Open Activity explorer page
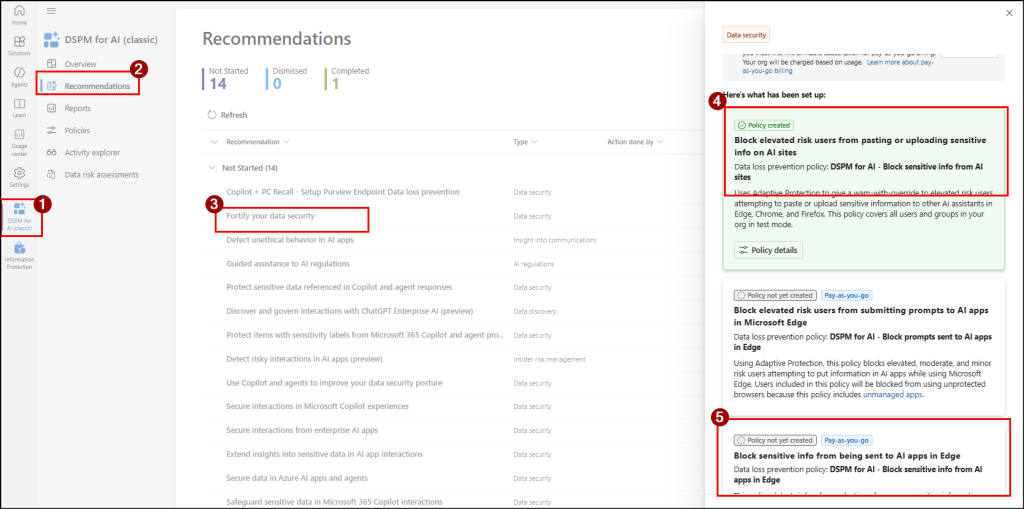This screenshot has height=509, width=1024. click(92, 153)
